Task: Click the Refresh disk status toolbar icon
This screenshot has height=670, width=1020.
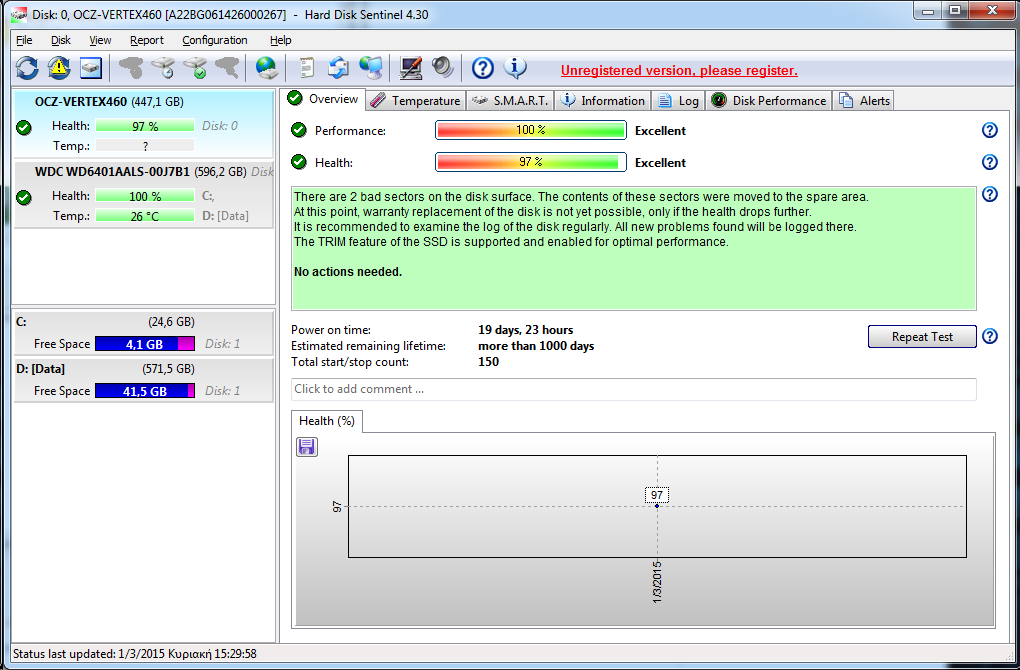Action: point(27,68)
